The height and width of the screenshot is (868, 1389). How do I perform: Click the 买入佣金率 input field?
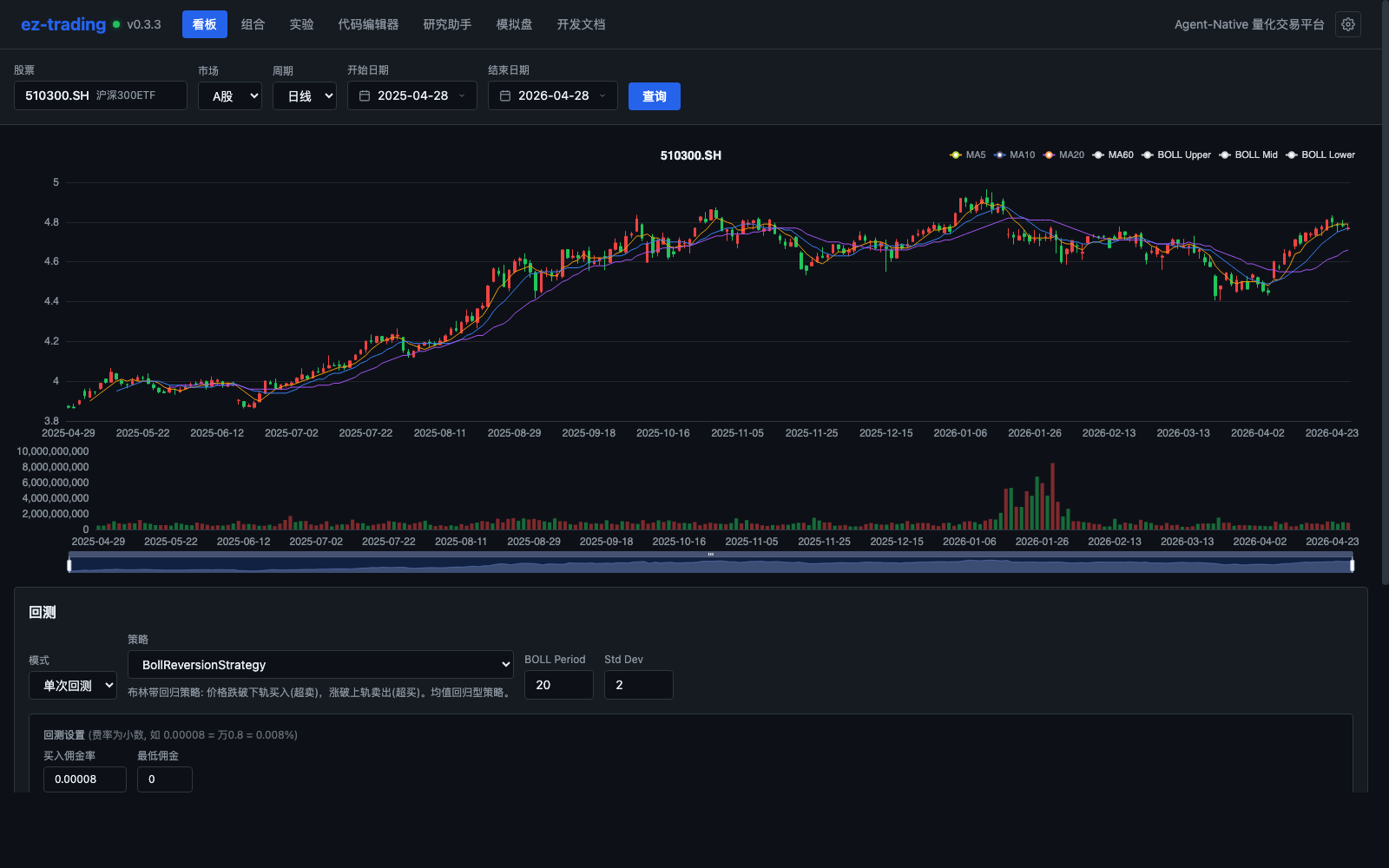[85, 779]
